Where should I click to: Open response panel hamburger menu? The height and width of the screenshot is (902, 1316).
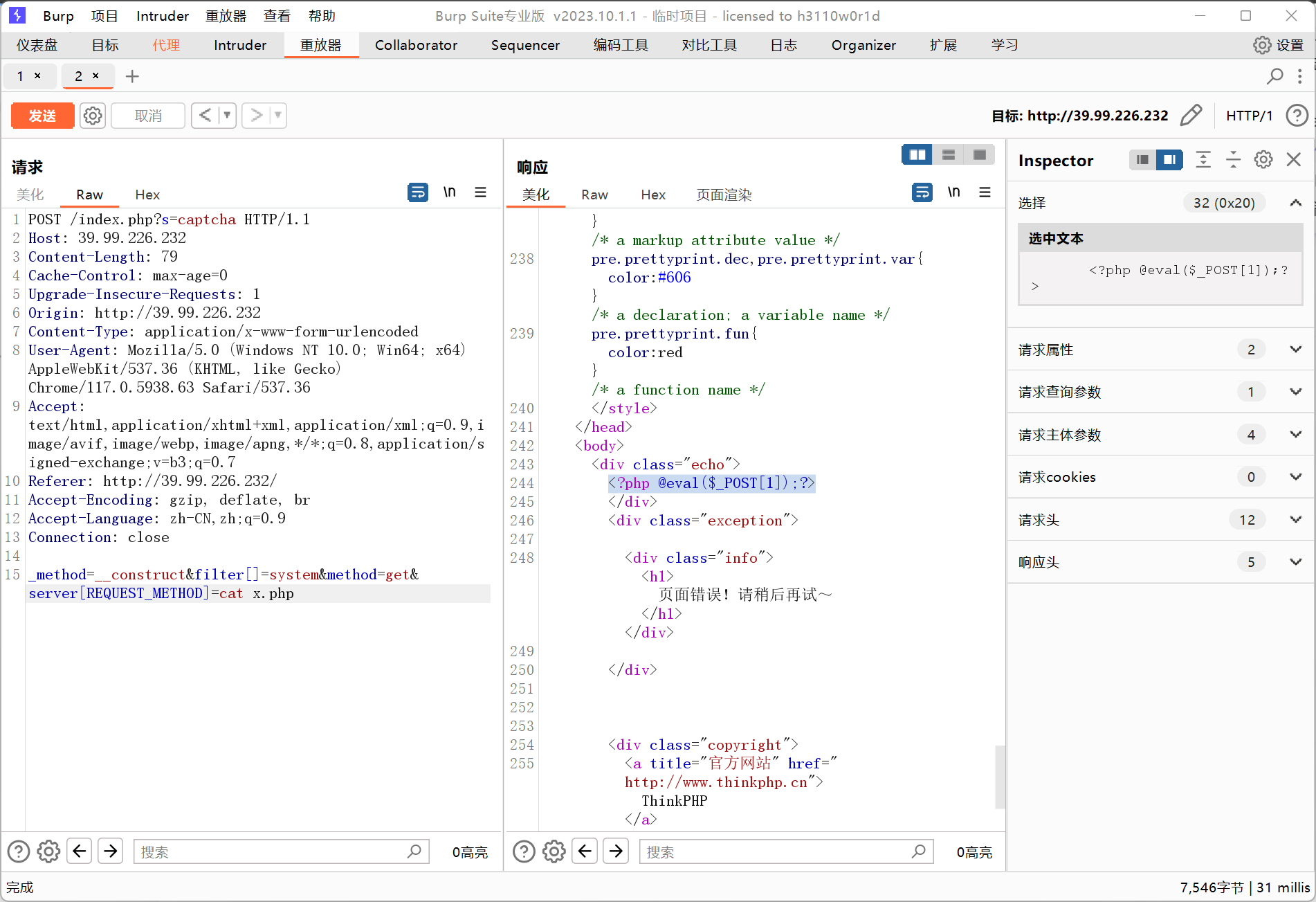point(985,192)
